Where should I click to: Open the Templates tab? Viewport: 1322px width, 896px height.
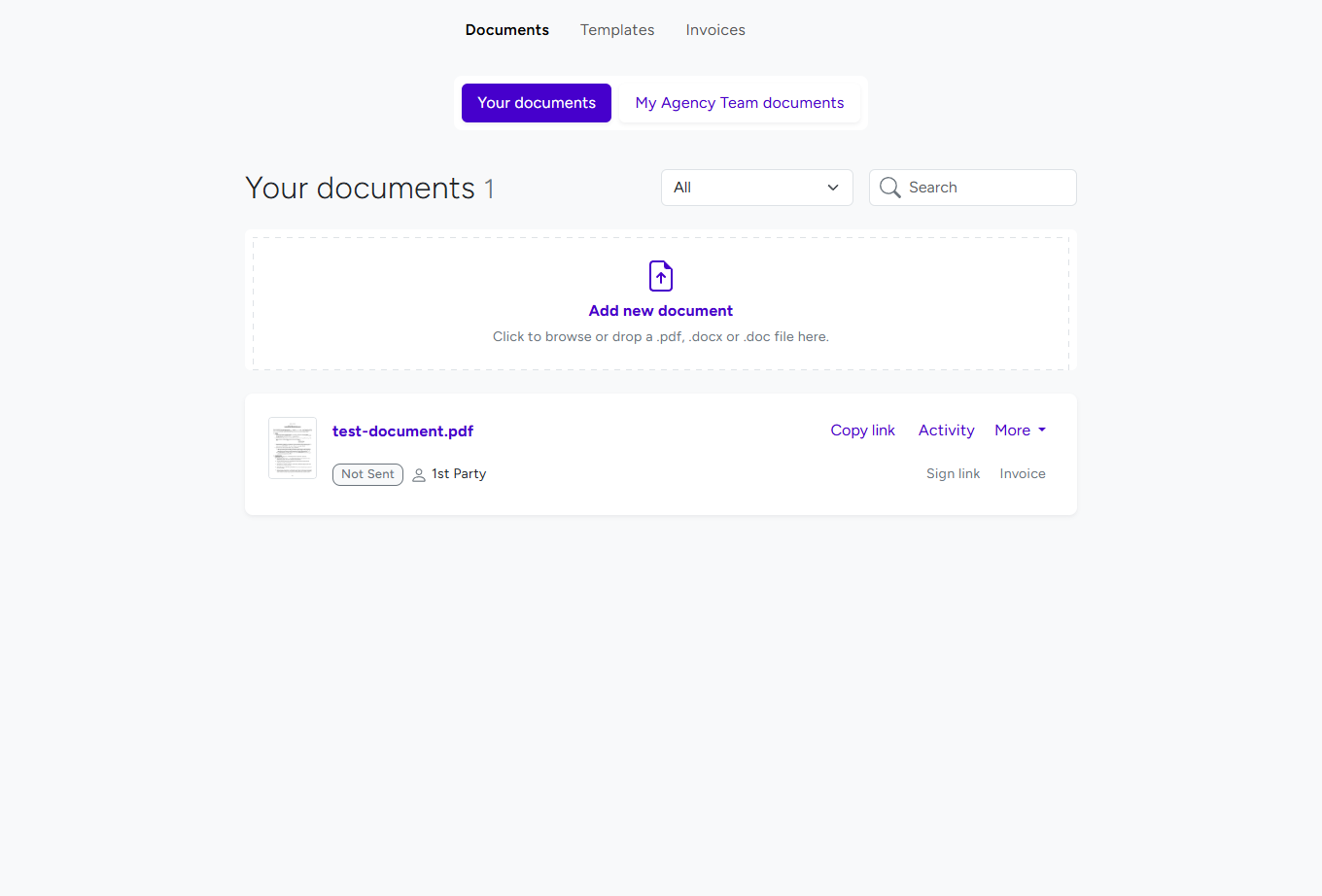[616, 30]
